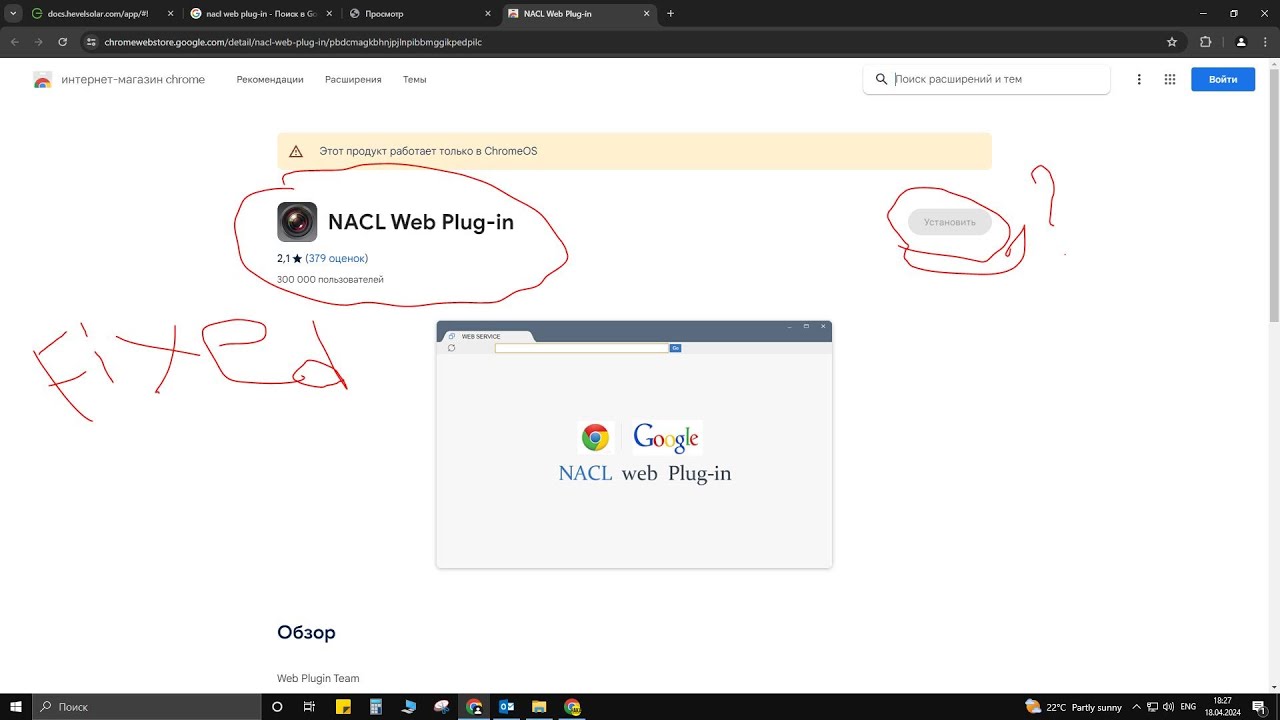Switch to the Просмотр tab
The height and width of the screenshot is (720, 1280).
tap(418, 14)
